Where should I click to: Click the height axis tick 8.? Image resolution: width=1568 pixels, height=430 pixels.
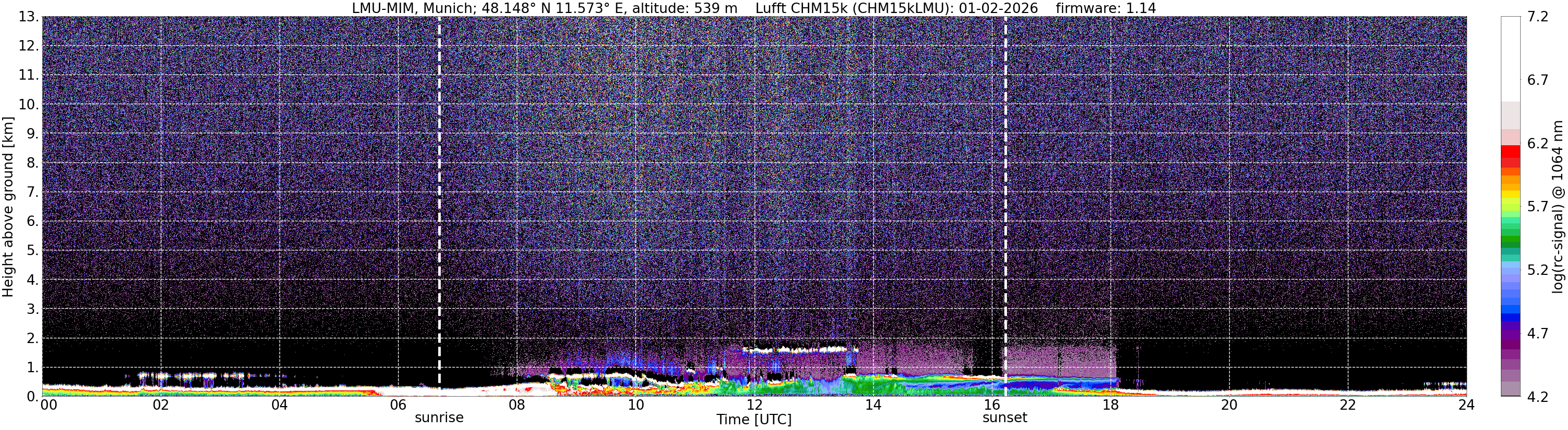tap(32, 163)
